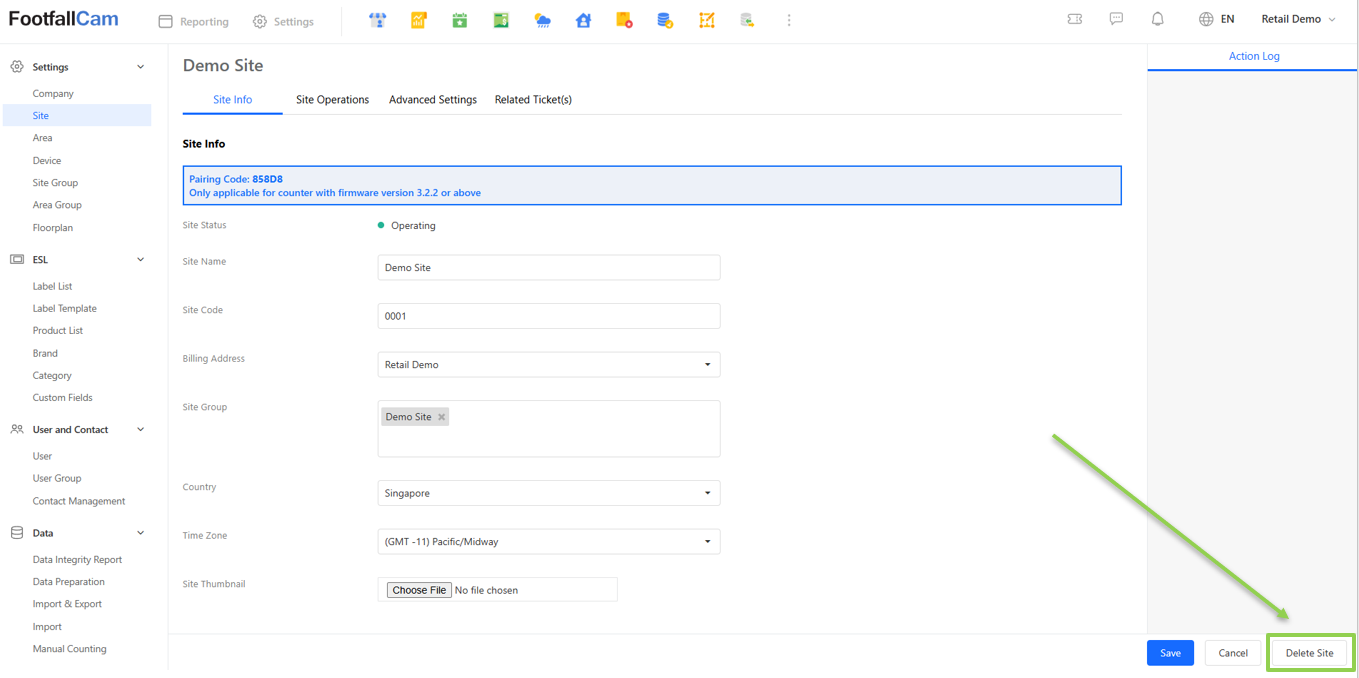This screenshot has width=1359, height=678.
Task: Click the store icon in top toolbar
Action: 377,21
